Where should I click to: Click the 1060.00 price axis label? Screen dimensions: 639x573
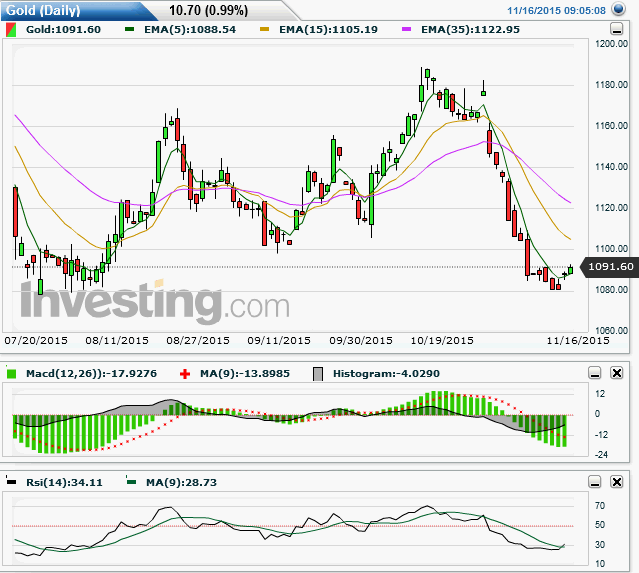[611, 330]
